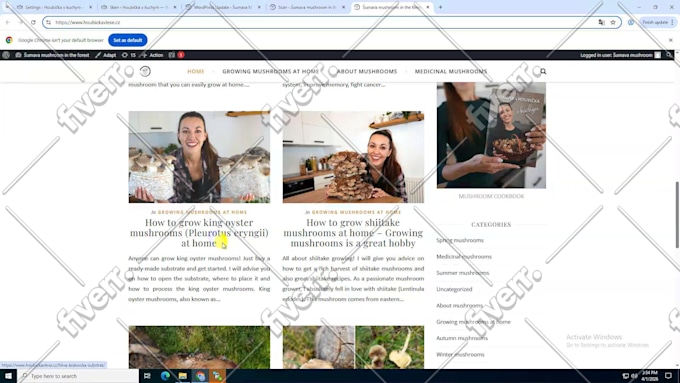
Task: Open How to grow king oyster mushrooms title
Action: 199,232
